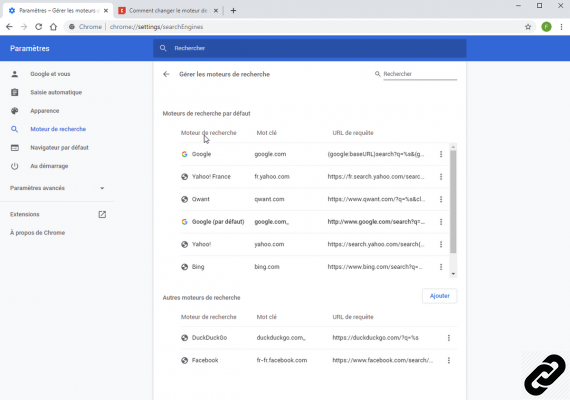The image size is (570, 400).
Task: Open more actions for the yahoo.com row
Action: pos(441,244)
